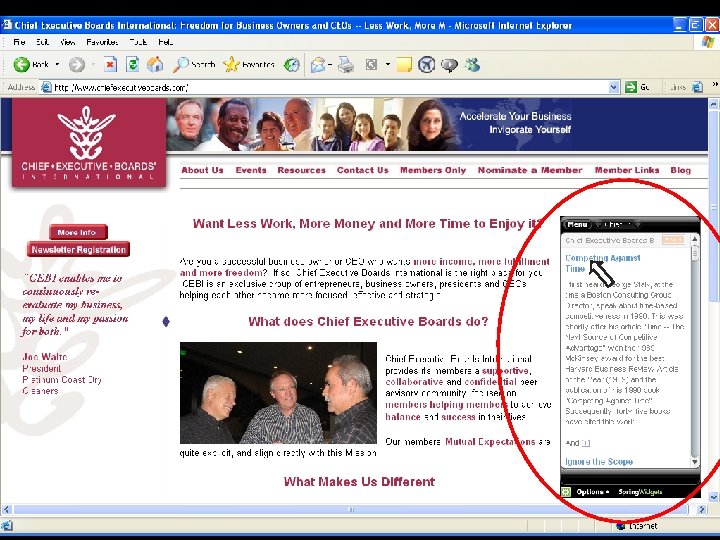The image size is (720, 540).
Task: Open the Favorites menu
Action: tap(102, 42)
